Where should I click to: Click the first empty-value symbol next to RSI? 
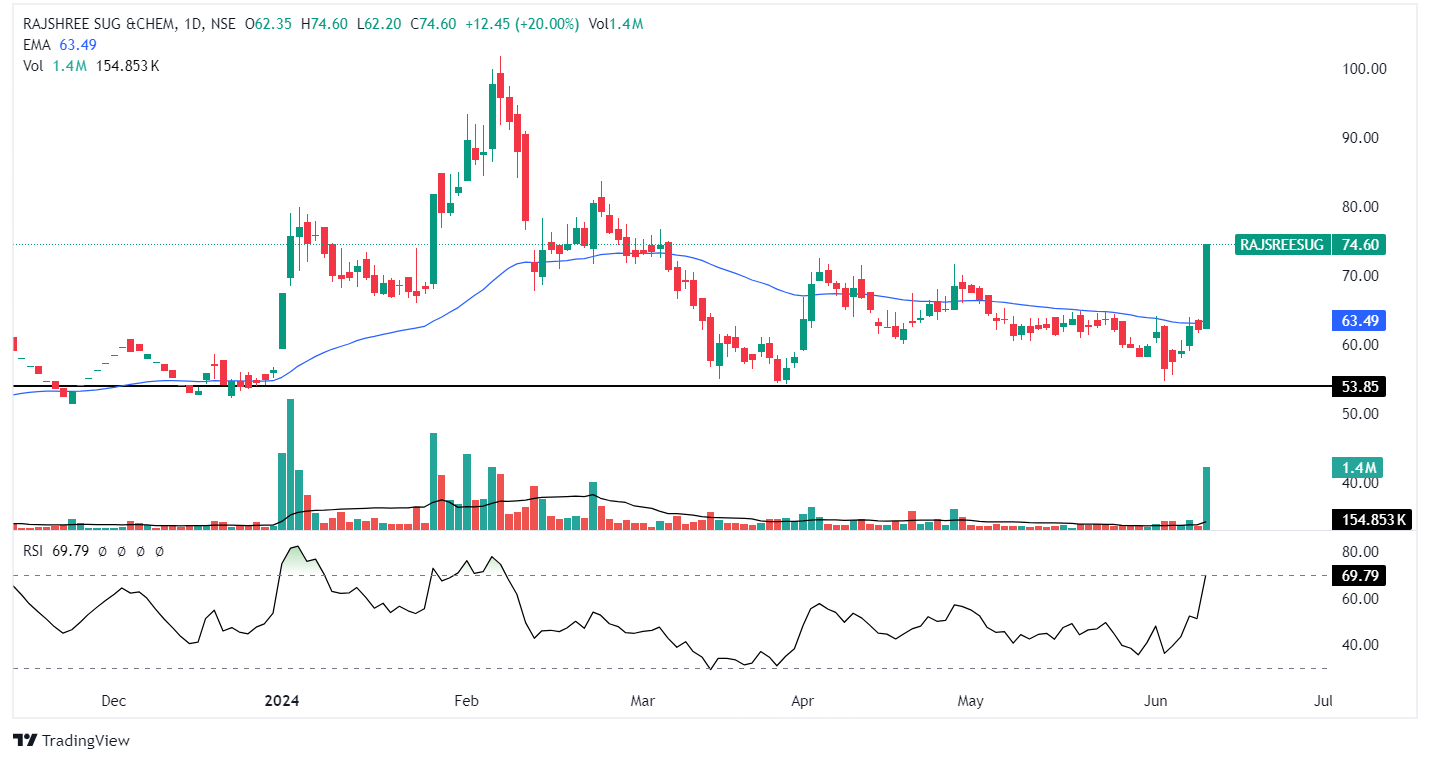tap(103, 551)
